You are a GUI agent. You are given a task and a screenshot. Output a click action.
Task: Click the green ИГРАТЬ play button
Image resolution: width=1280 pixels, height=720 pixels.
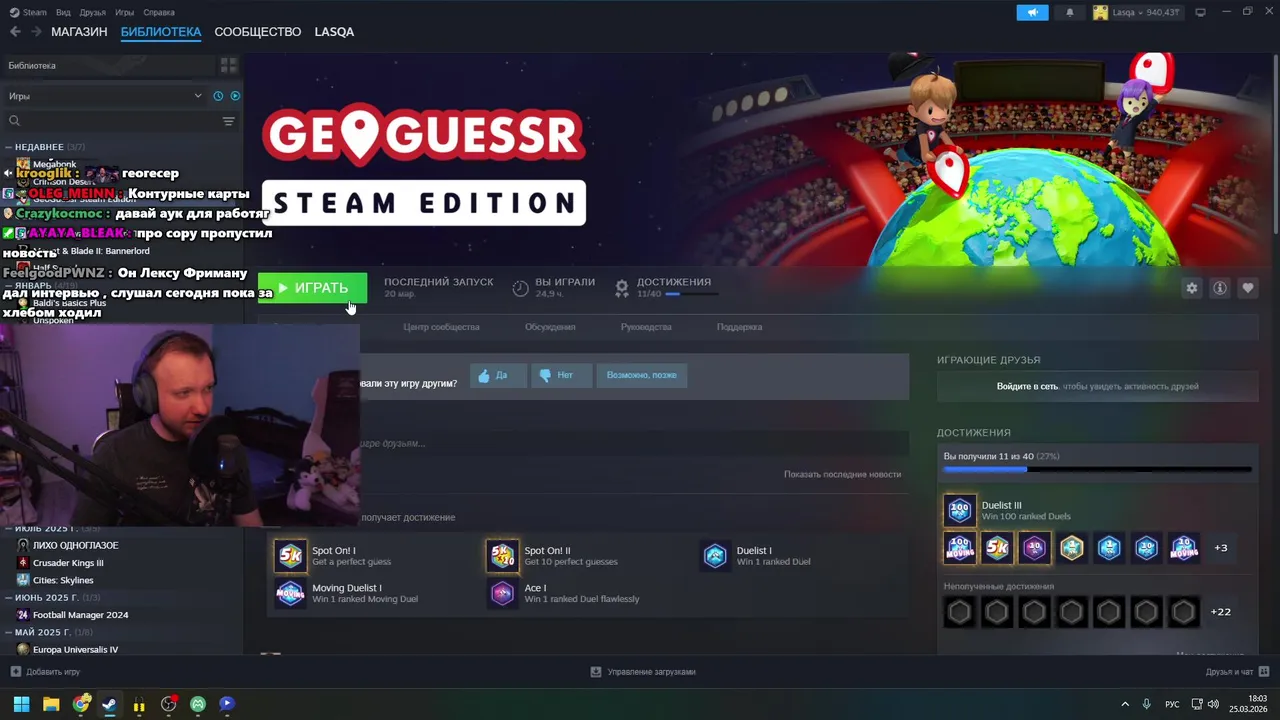tap(313, 288)
